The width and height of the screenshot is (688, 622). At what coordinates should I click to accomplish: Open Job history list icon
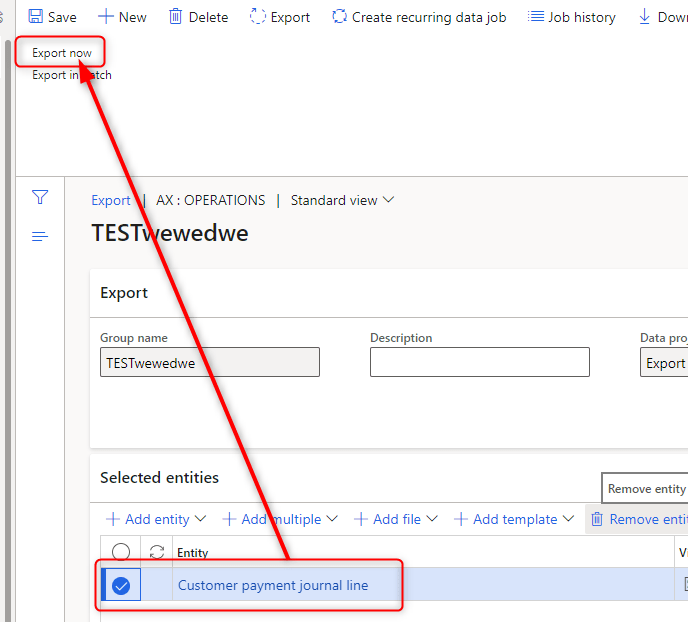click(x=536, y=17)
